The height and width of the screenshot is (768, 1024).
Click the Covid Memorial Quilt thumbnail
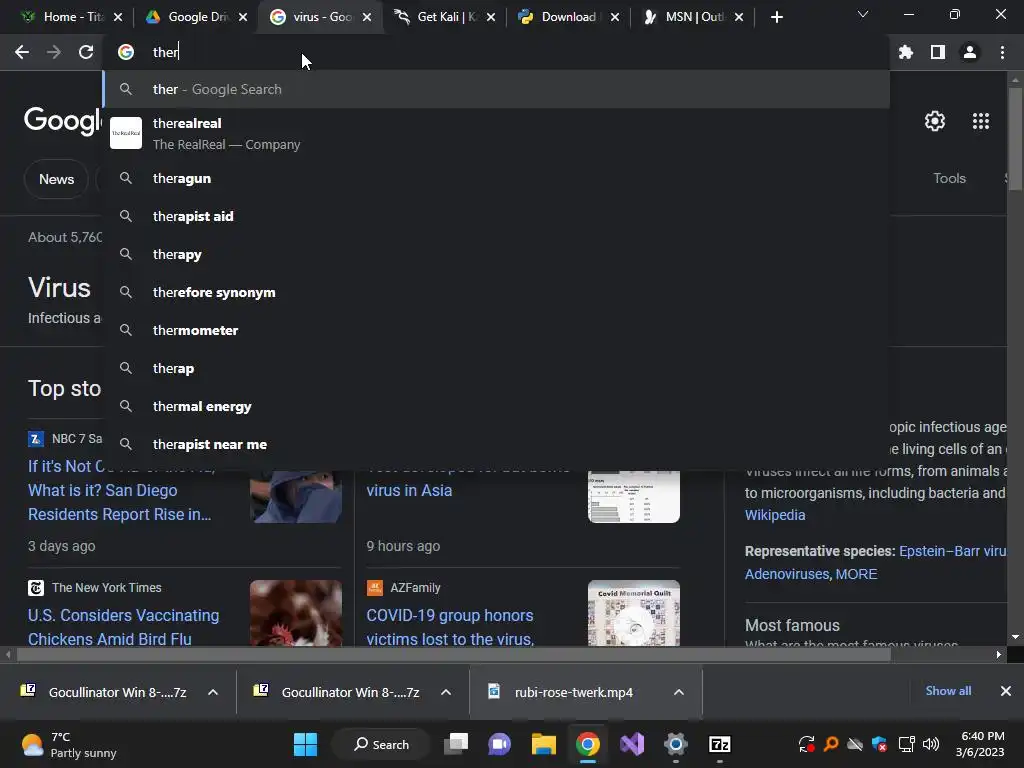[x=633, y=613]
